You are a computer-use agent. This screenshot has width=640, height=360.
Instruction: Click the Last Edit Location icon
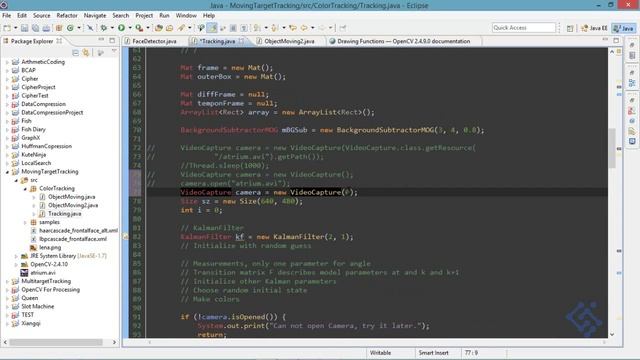293,28
